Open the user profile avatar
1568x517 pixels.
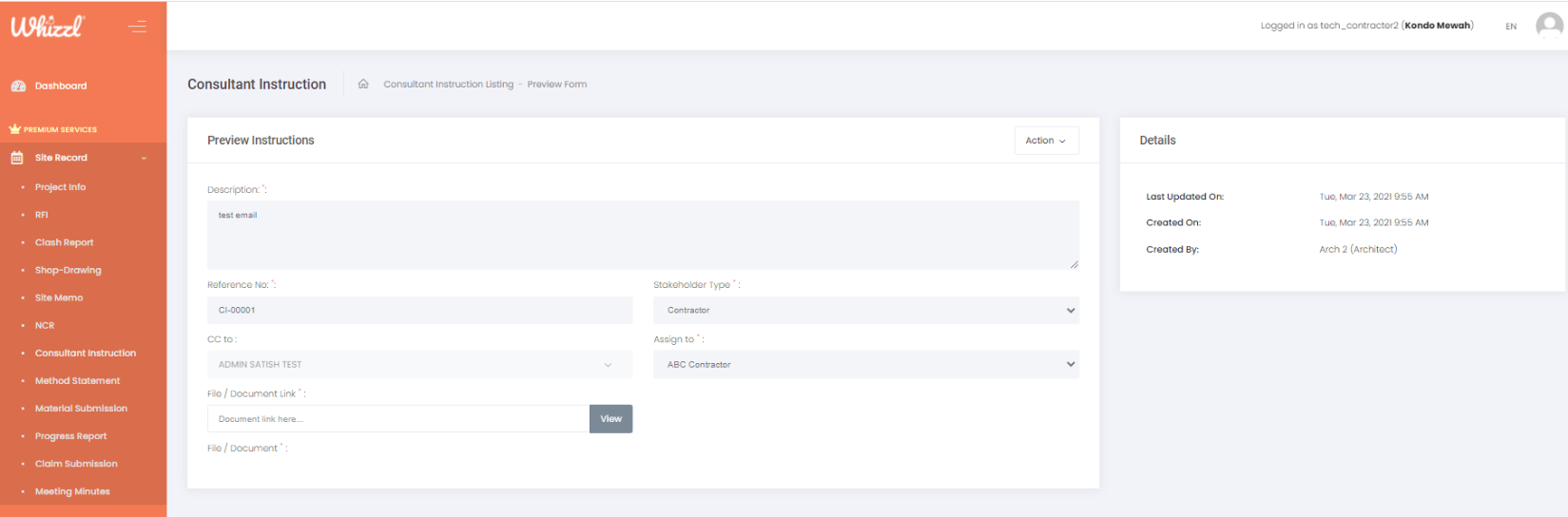pyautogui.click(x=1548, y=26)
